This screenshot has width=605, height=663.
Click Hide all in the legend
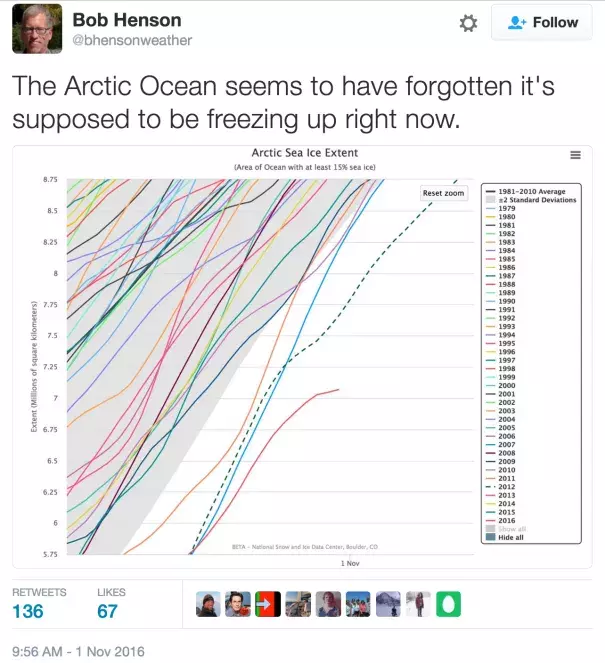[x=505, y=537]
